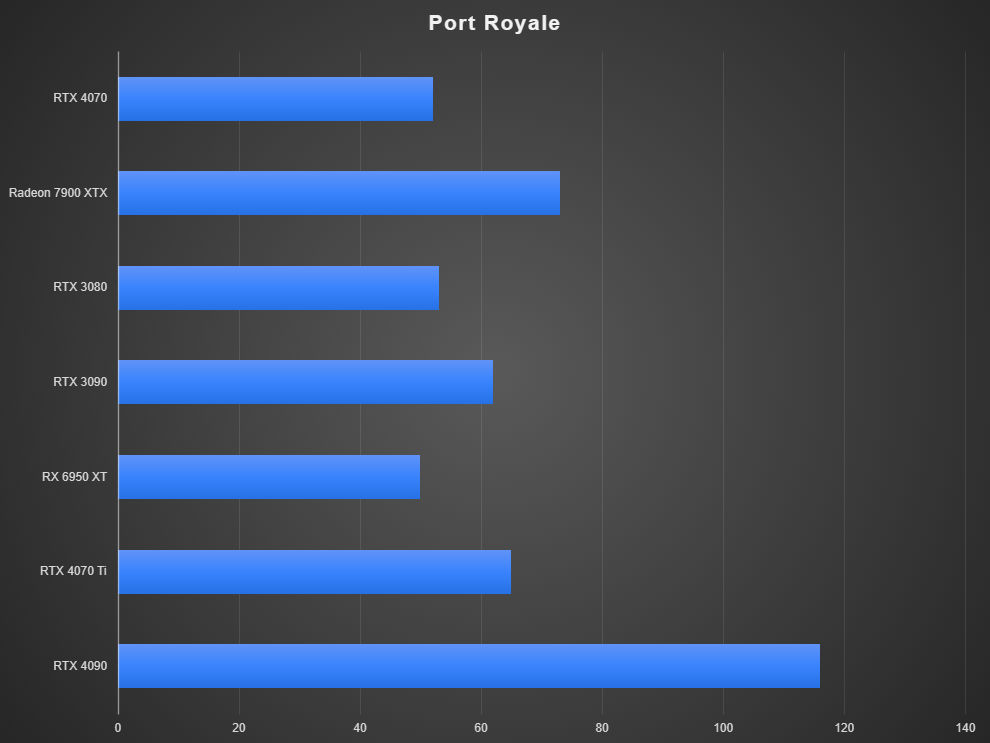Click the axis value 20
This screenshot has width=990, height=743.
coord(239,728)
